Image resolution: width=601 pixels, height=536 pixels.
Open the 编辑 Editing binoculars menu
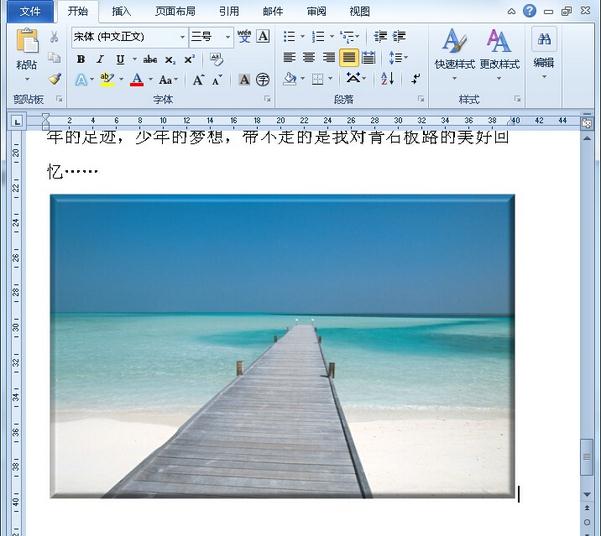pos(544,53)
